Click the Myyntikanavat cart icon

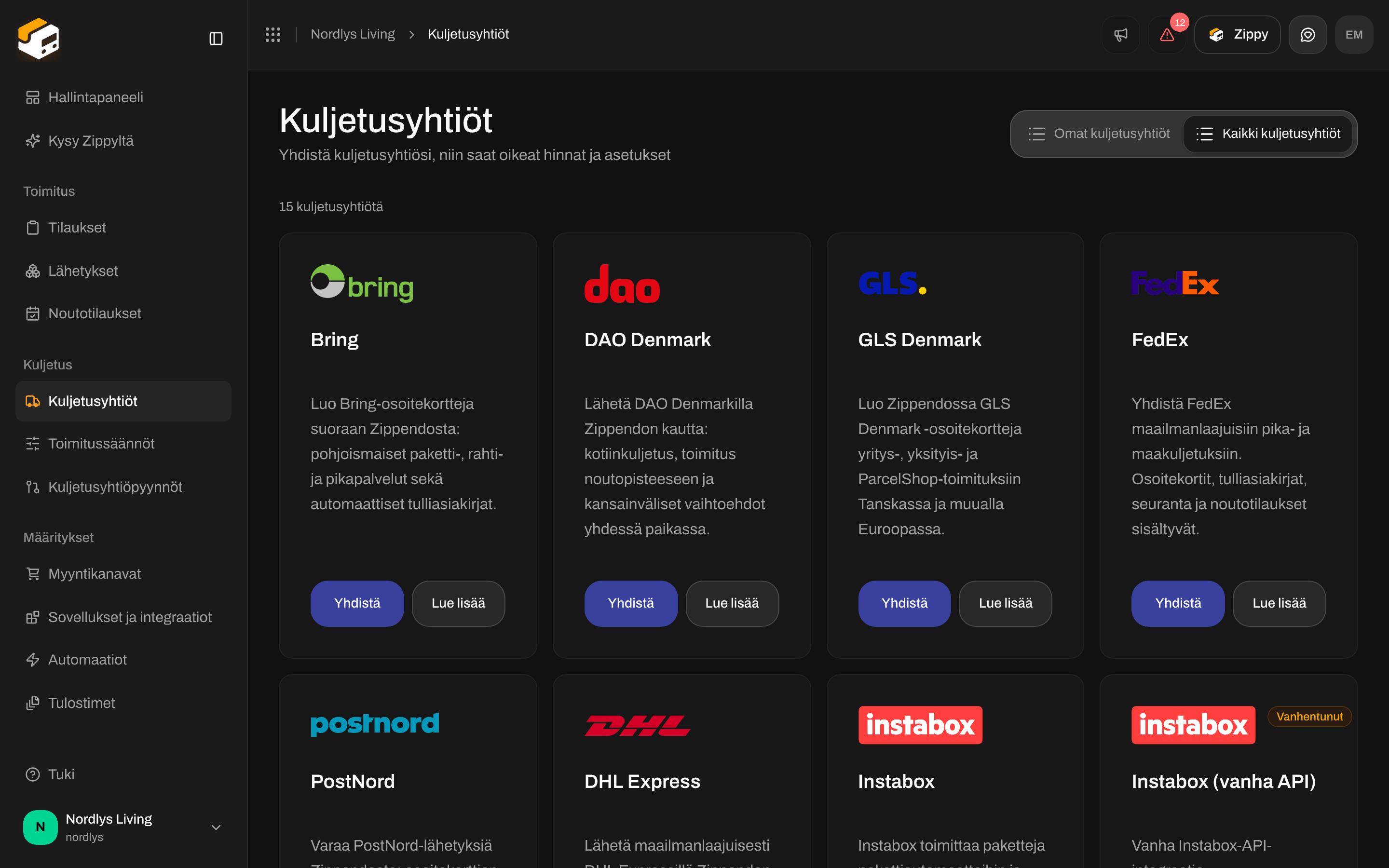pos(33,574)
